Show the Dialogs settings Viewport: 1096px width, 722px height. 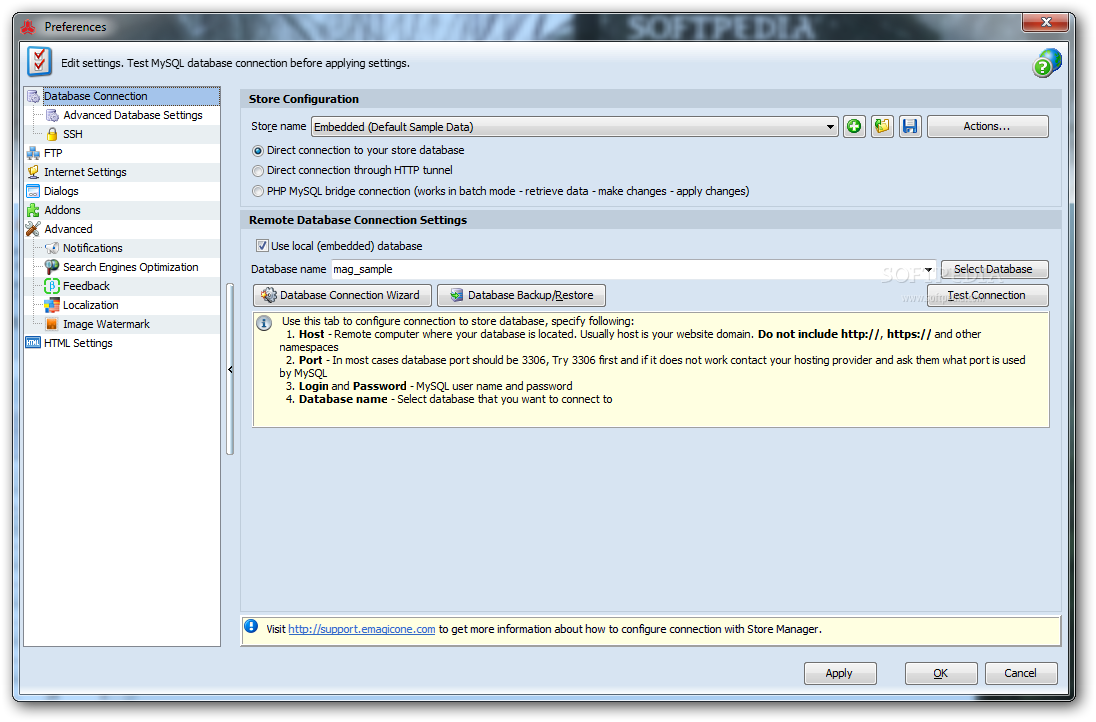pyautogui.click(x=61, y=191)
